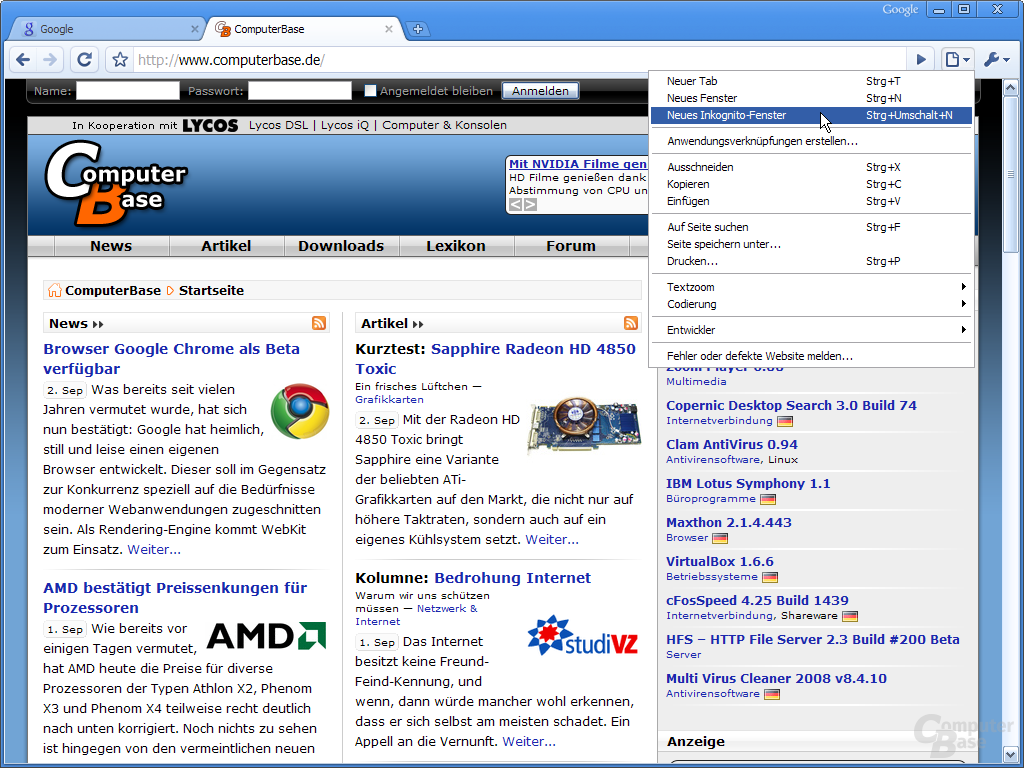Choose Kopieren in the page menu

coord(811,184)
